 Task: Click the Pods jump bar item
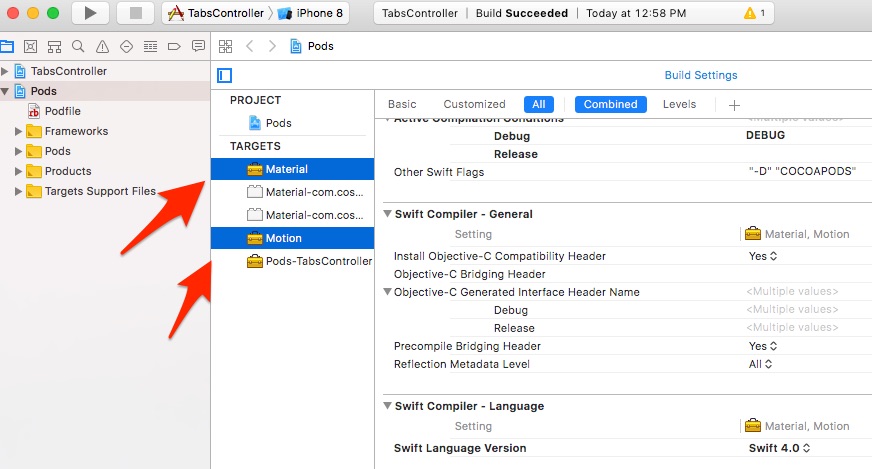(x=312, y=46)
